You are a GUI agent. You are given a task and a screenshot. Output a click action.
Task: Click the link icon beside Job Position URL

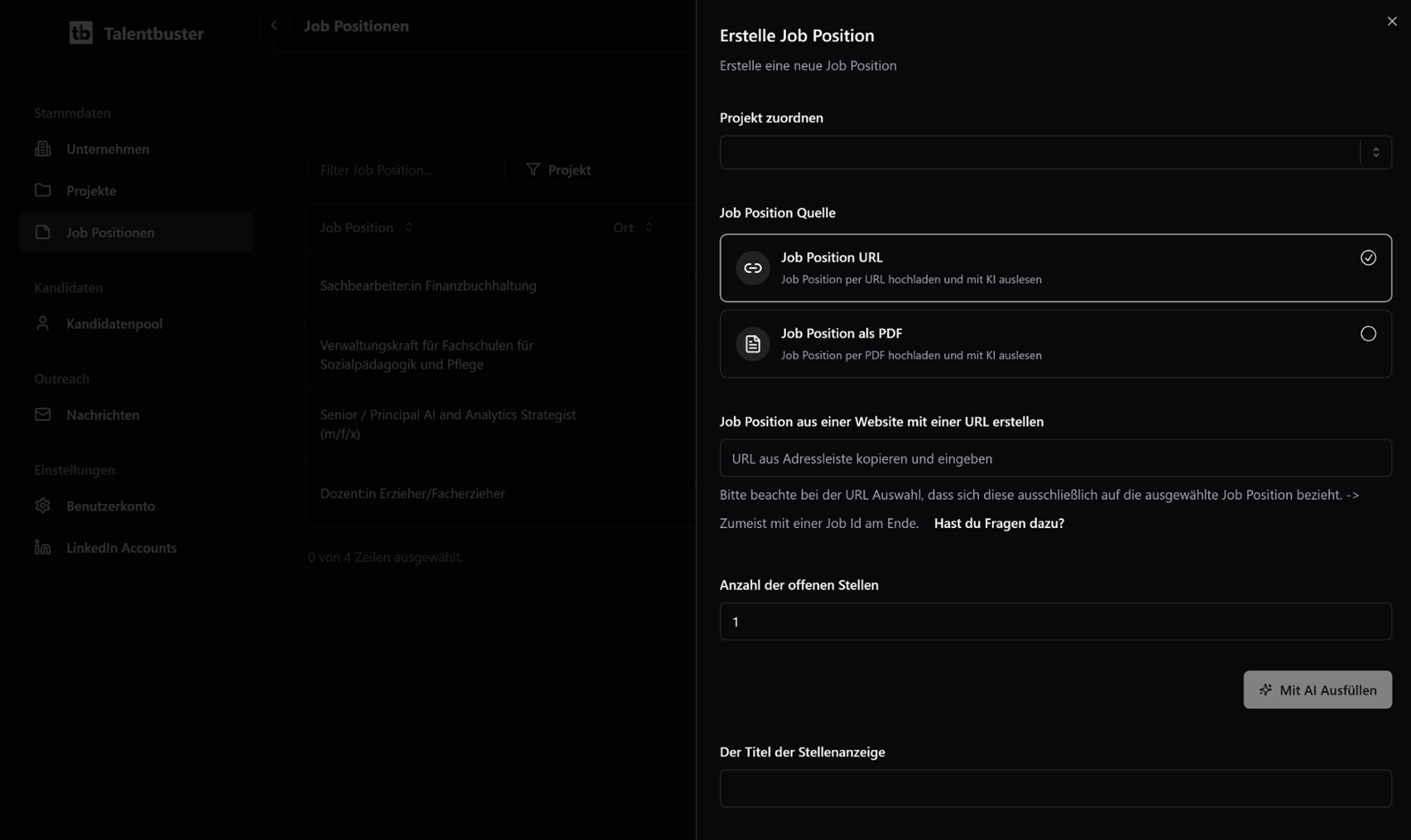752,268
